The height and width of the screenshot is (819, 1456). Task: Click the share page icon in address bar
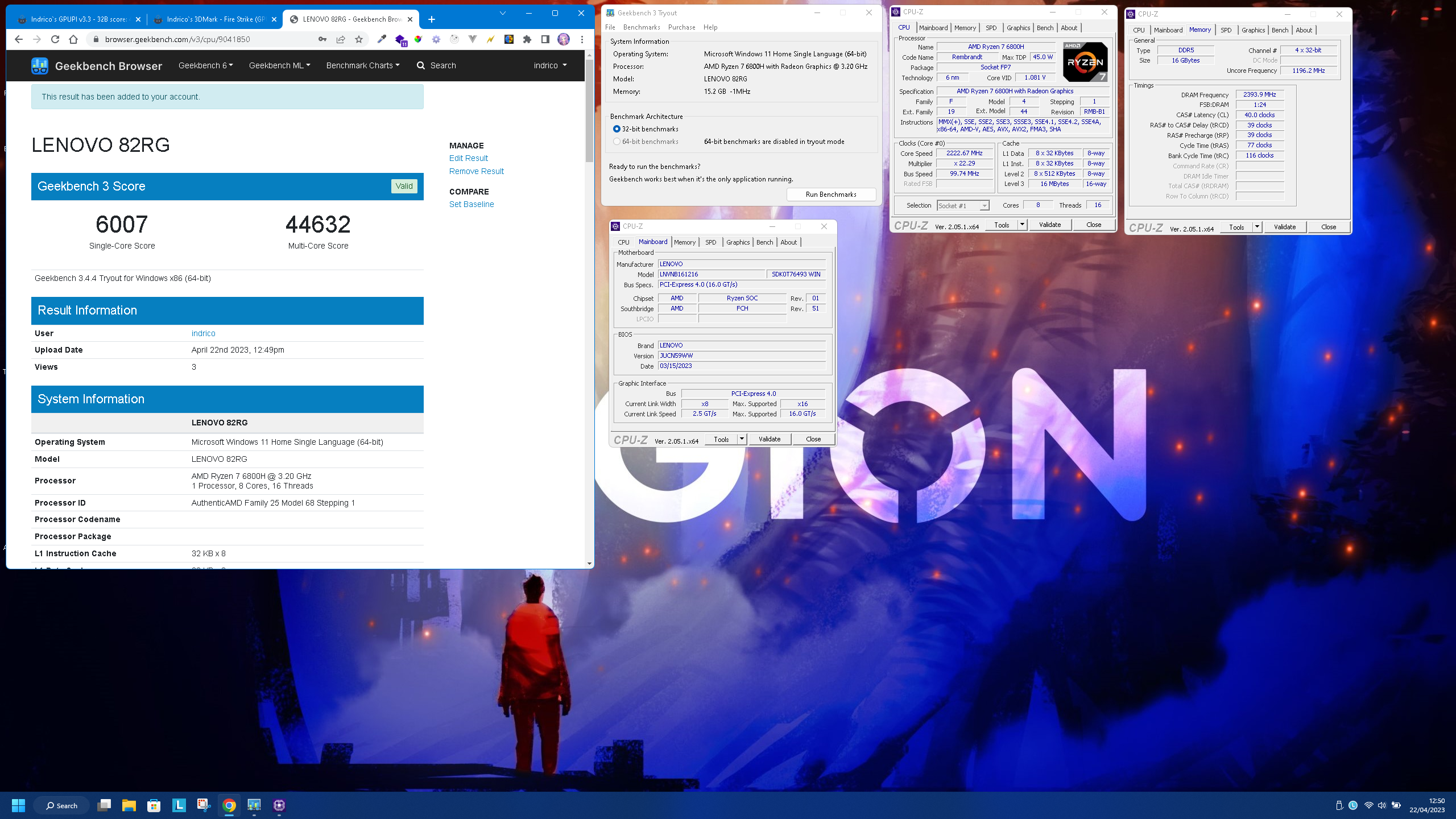[341, 39]
